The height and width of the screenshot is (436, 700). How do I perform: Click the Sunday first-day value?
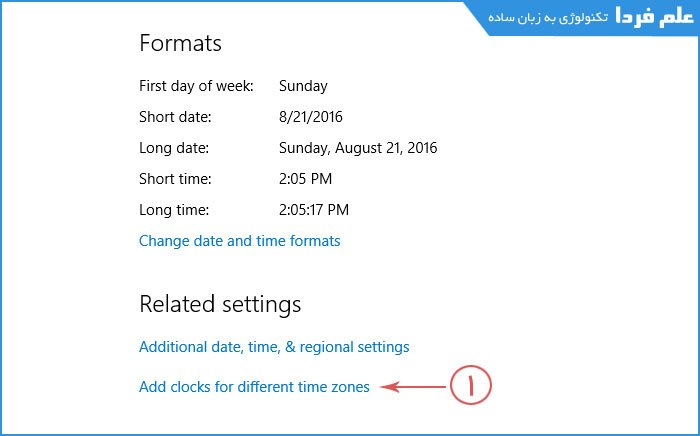(x=303, y=87)
